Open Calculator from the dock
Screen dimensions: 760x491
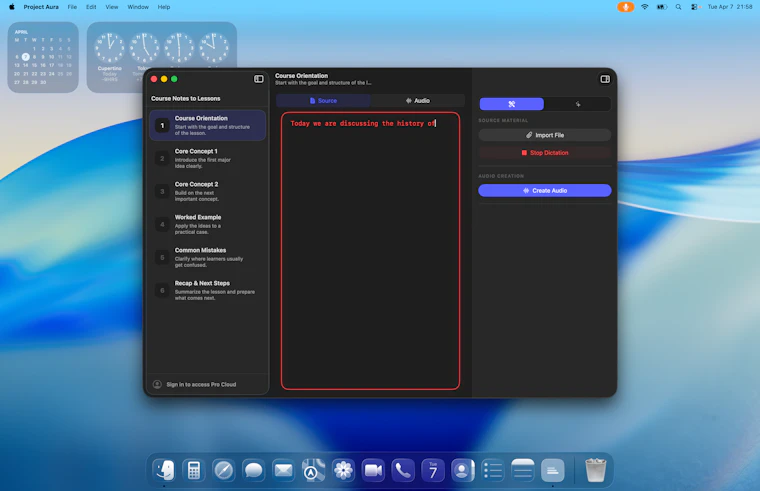194,470
